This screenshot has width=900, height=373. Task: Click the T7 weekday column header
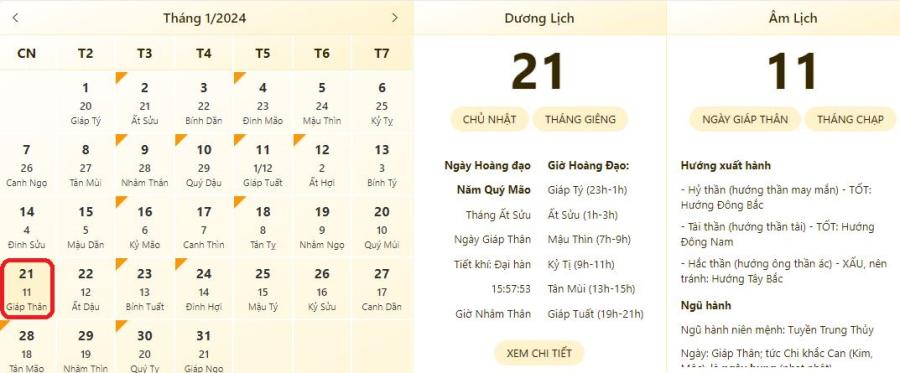[x=382, y=53]
